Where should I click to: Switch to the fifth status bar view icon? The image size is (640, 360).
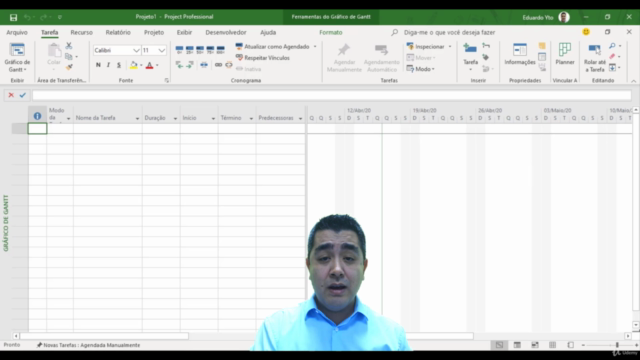click(x=571, y=345)
